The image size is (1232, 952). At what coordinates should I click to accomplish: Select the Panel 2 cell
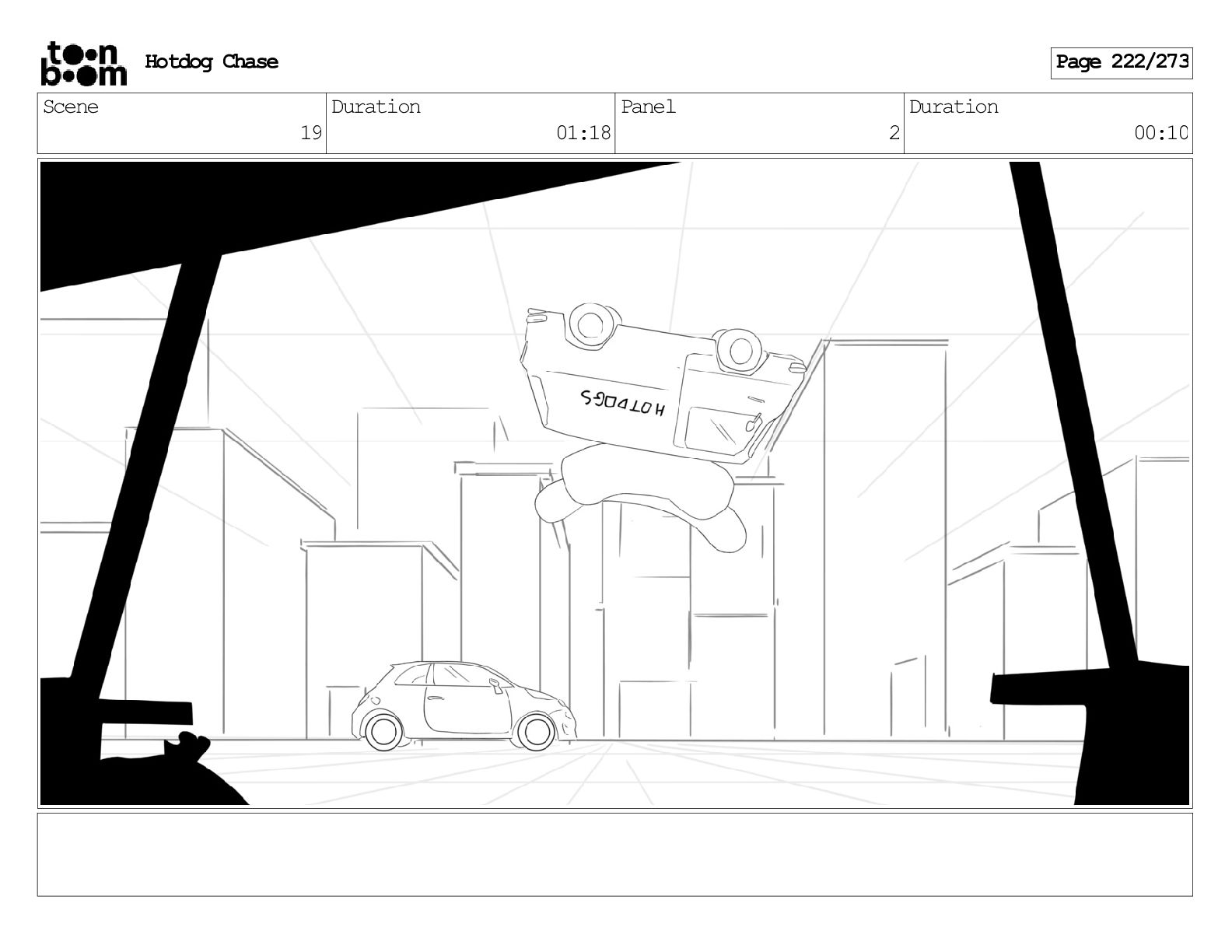pyautogui.click(x=760, y=123)
